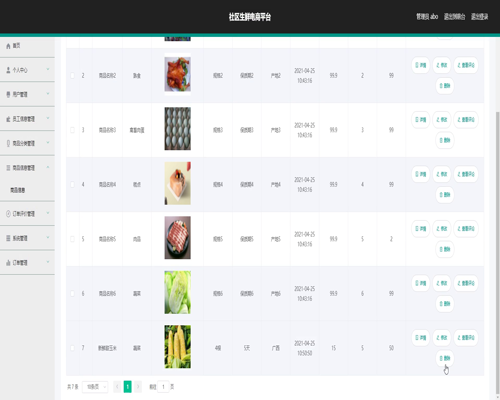Click the delete button in row 5
The image size is (500, 400).
(445, 249)
